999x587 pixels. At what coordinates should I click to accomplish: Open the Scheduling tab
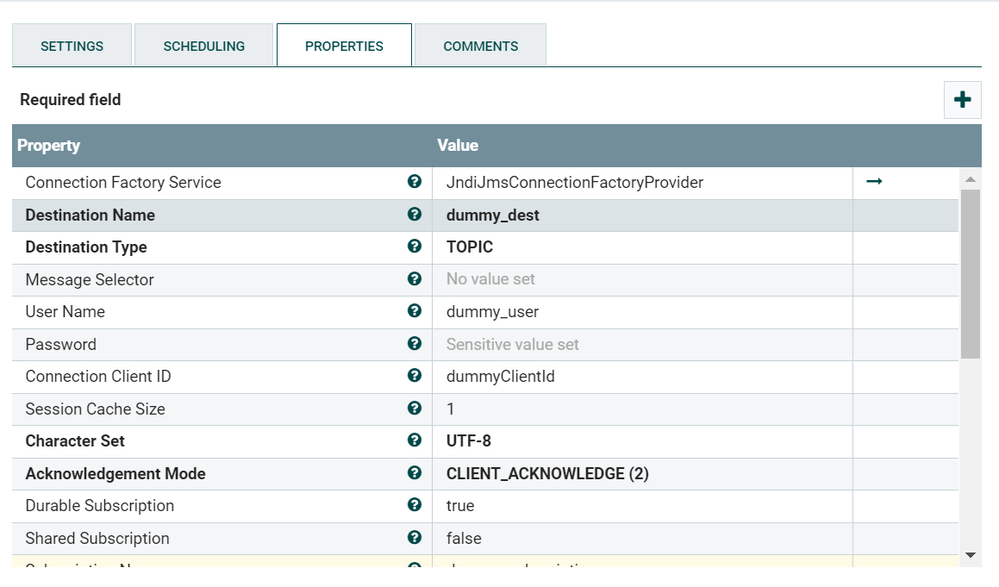click(204, 46)
